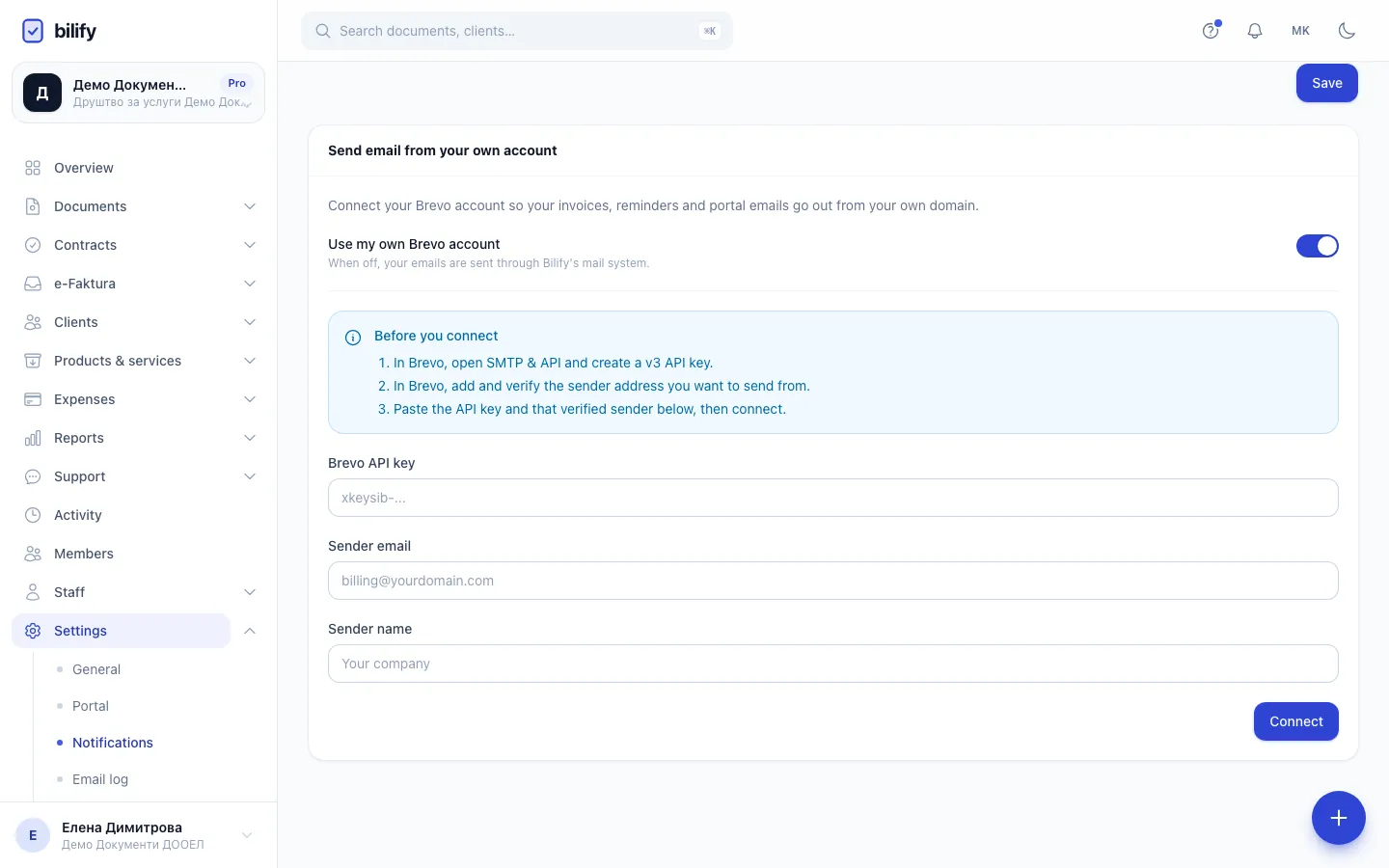Click the Support chat bubble icon
Viewport: 1389px width, 868px height.
coord(33,476)
